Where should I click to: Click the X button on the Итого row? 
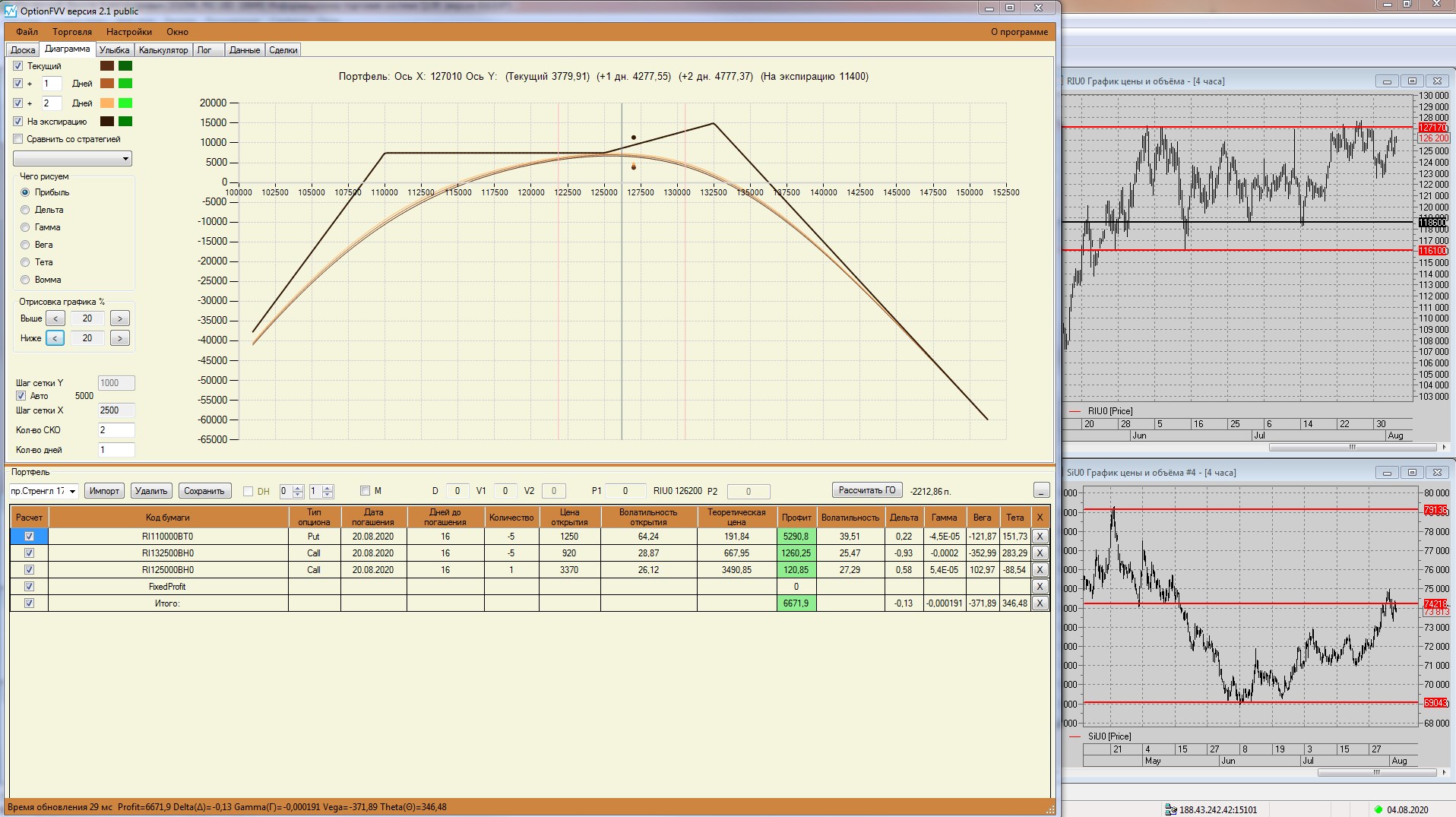coord(1040,603)
